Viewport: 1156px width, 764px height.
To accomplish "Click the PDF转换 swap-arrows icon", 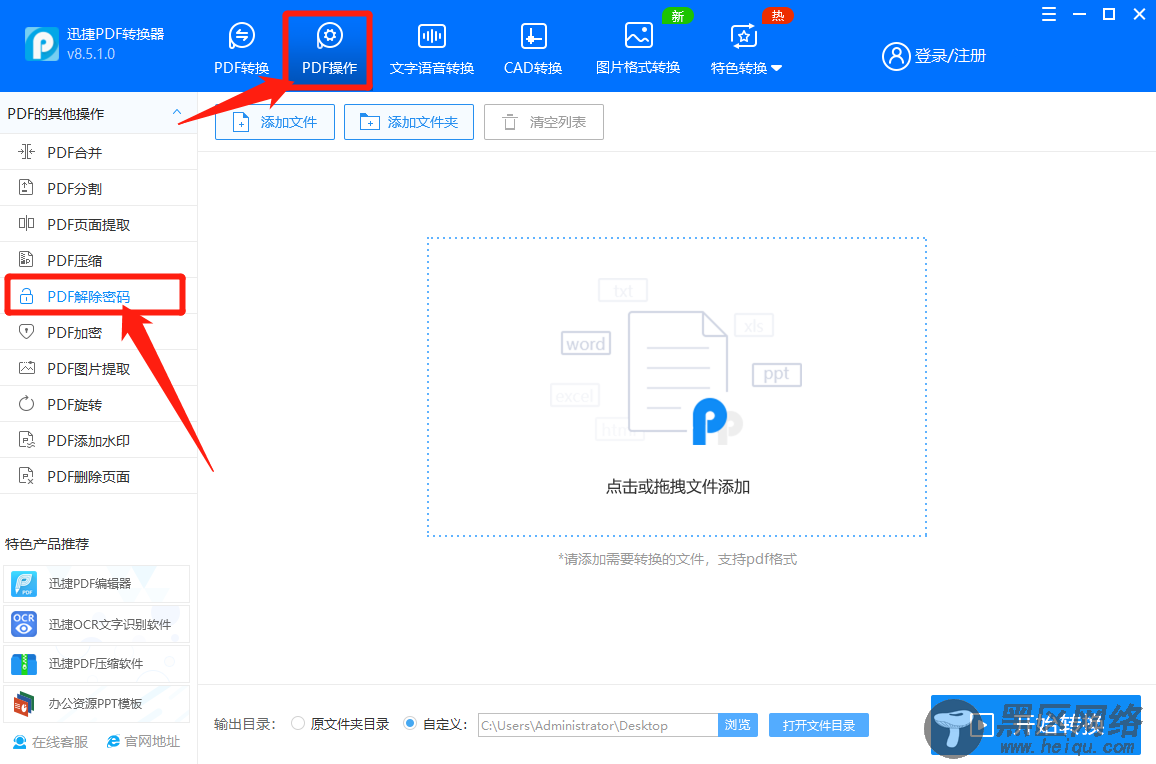I will (x=242, y=35).
